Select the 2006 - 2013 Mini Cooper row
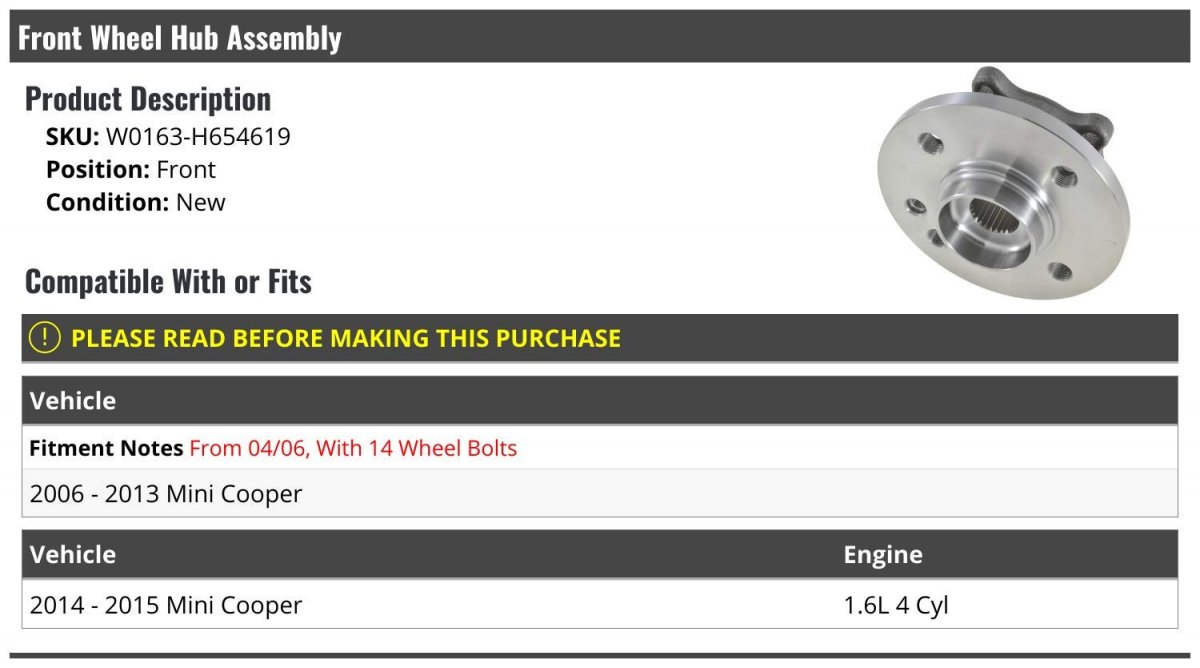 tap(600, 493)
